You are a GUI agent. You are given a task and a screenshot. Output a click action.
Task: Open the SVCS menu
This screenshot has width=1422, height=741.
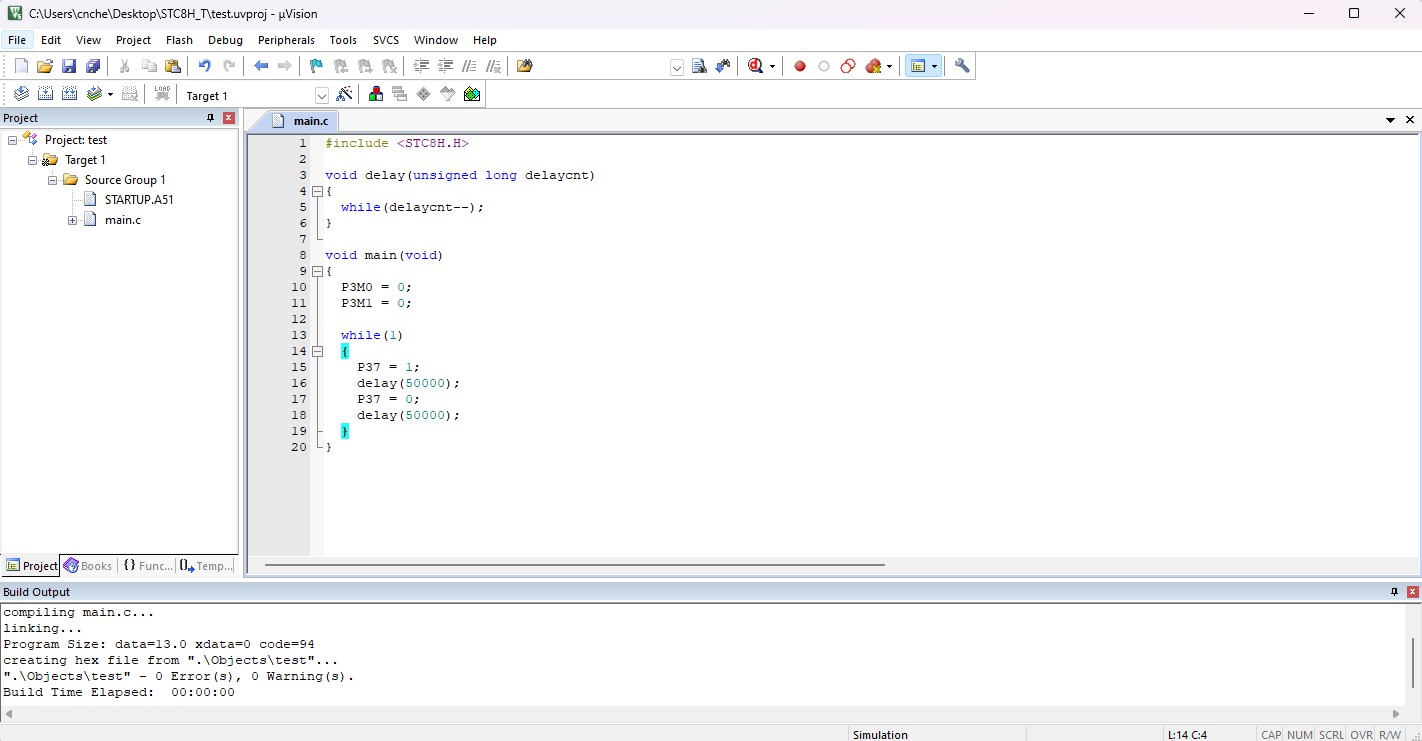pyautogui.click(x=386, y=40)
